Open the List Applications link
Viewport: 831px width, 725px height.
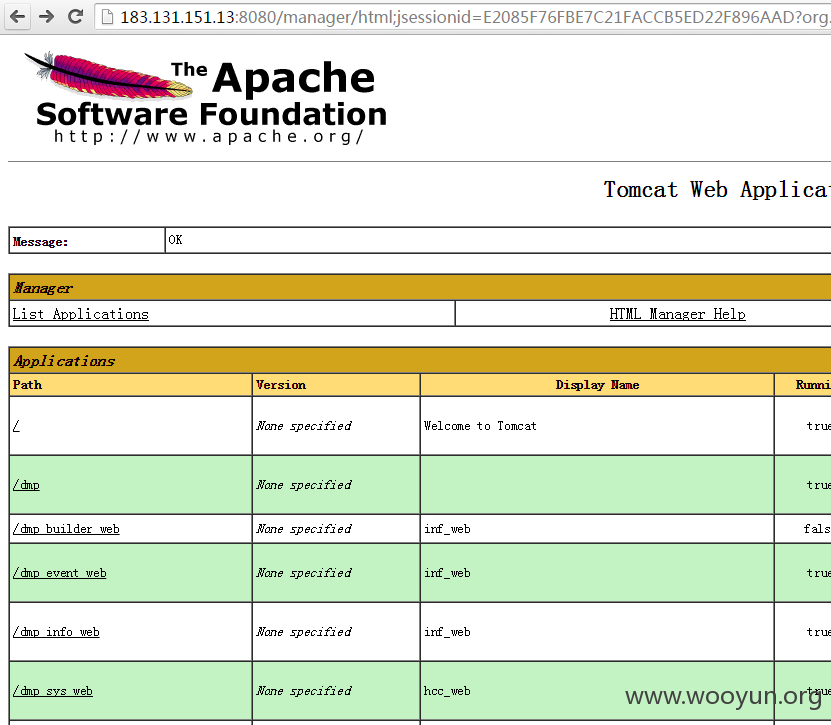point(81,314)
